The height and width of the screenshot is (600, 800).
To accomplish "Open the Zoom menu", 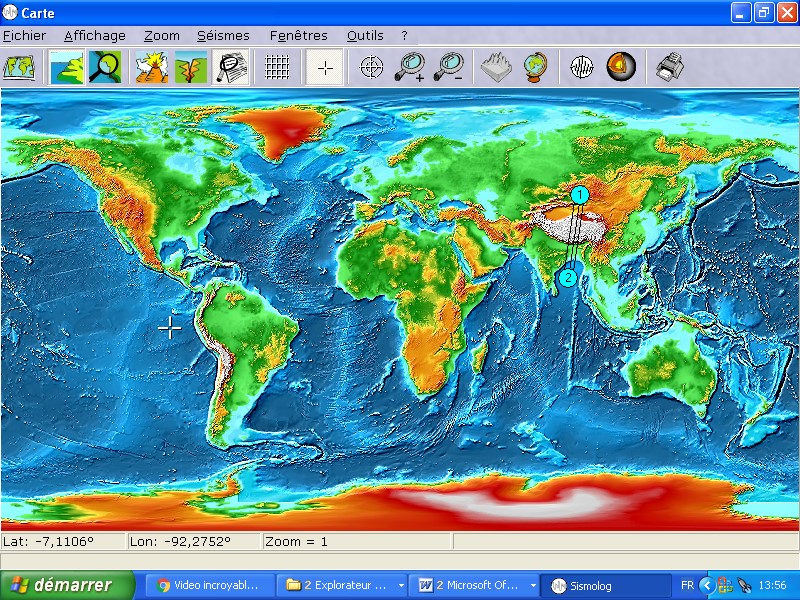I will (162, 36).
